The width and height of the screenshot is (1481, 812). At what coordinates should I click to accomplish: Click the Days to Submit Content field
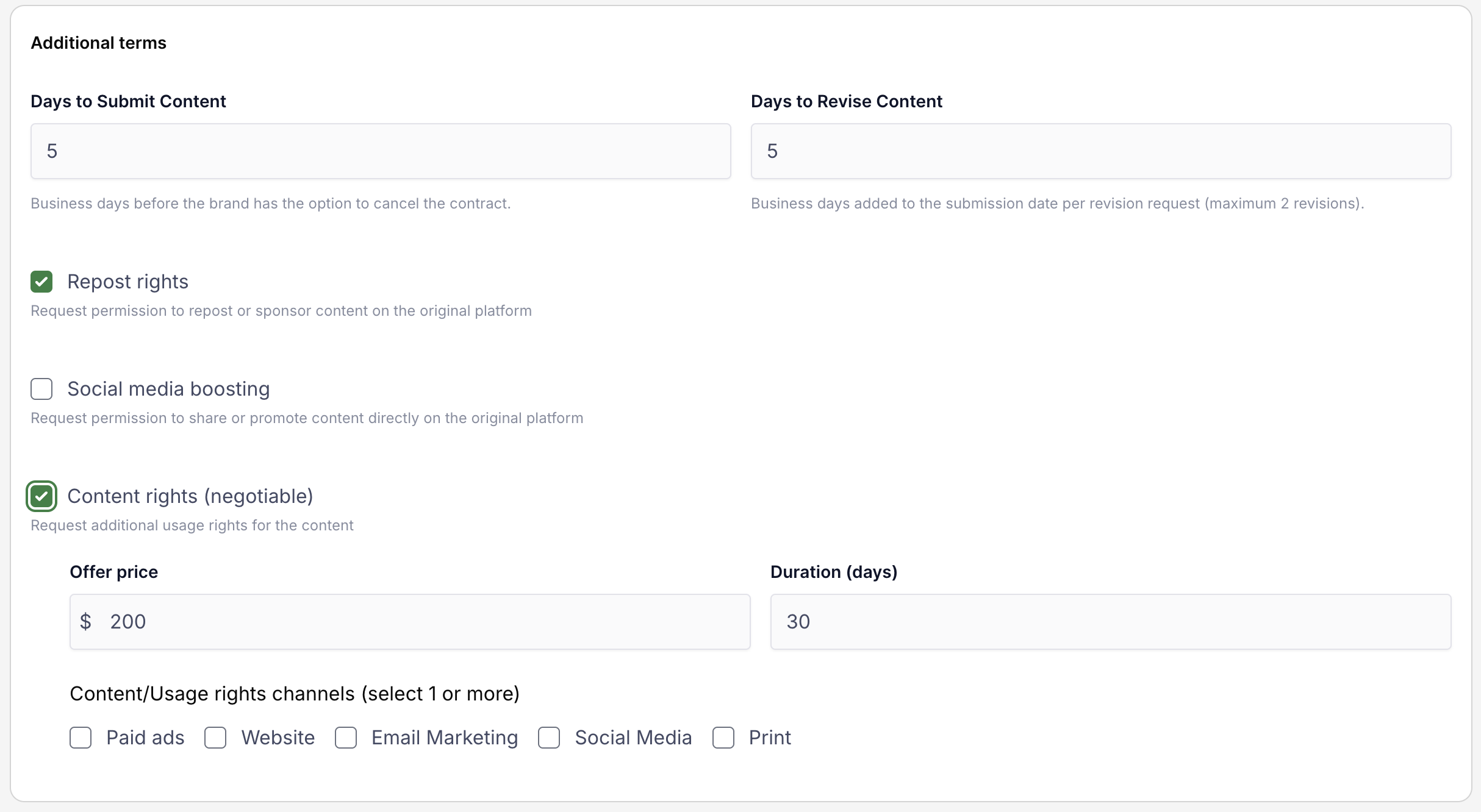(381, 151)
